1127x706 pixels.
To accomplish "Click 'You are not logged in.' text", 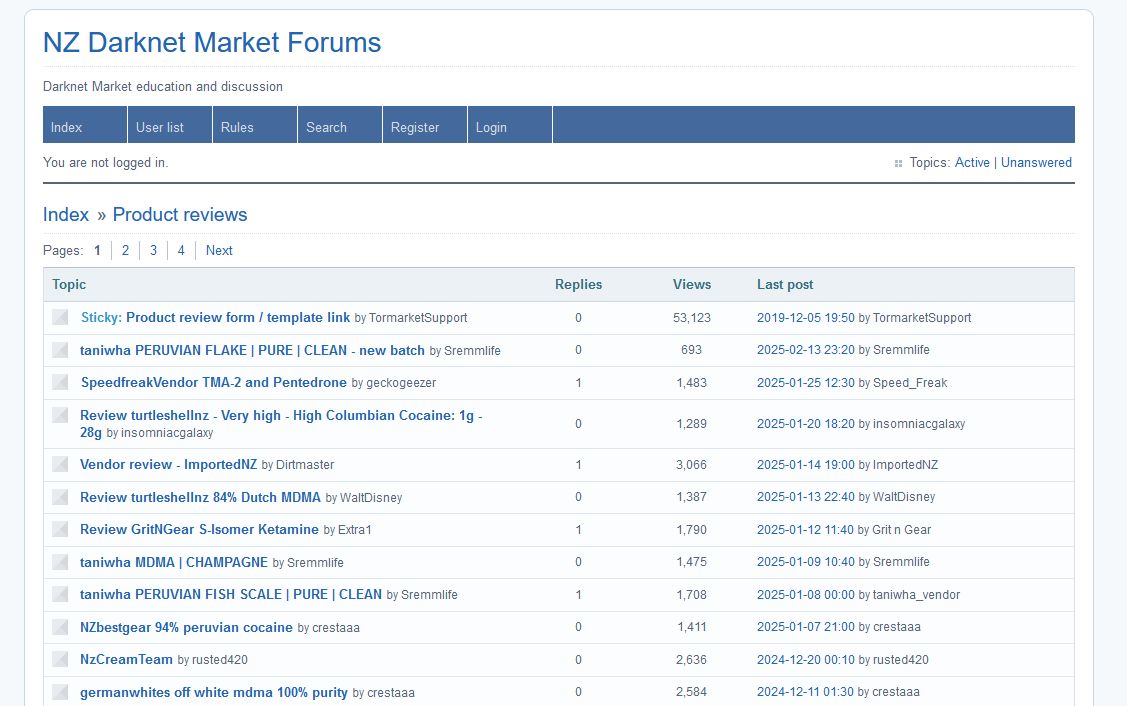I will tap(106, 162).
